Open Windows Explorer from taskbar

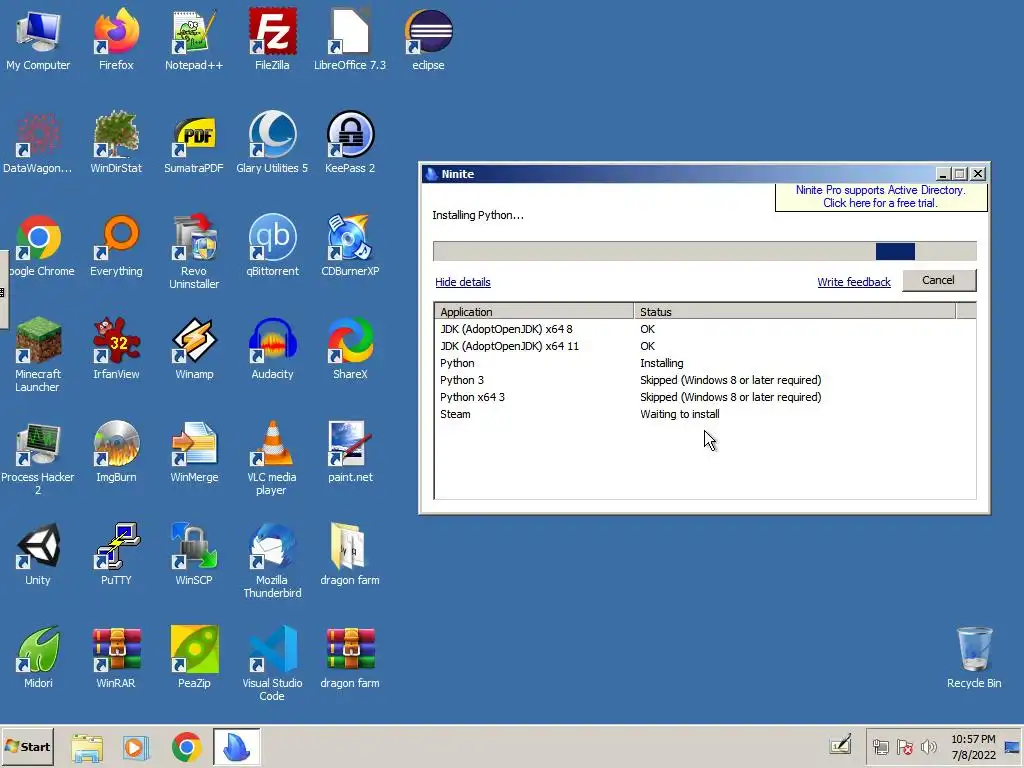tap(87, 748)
